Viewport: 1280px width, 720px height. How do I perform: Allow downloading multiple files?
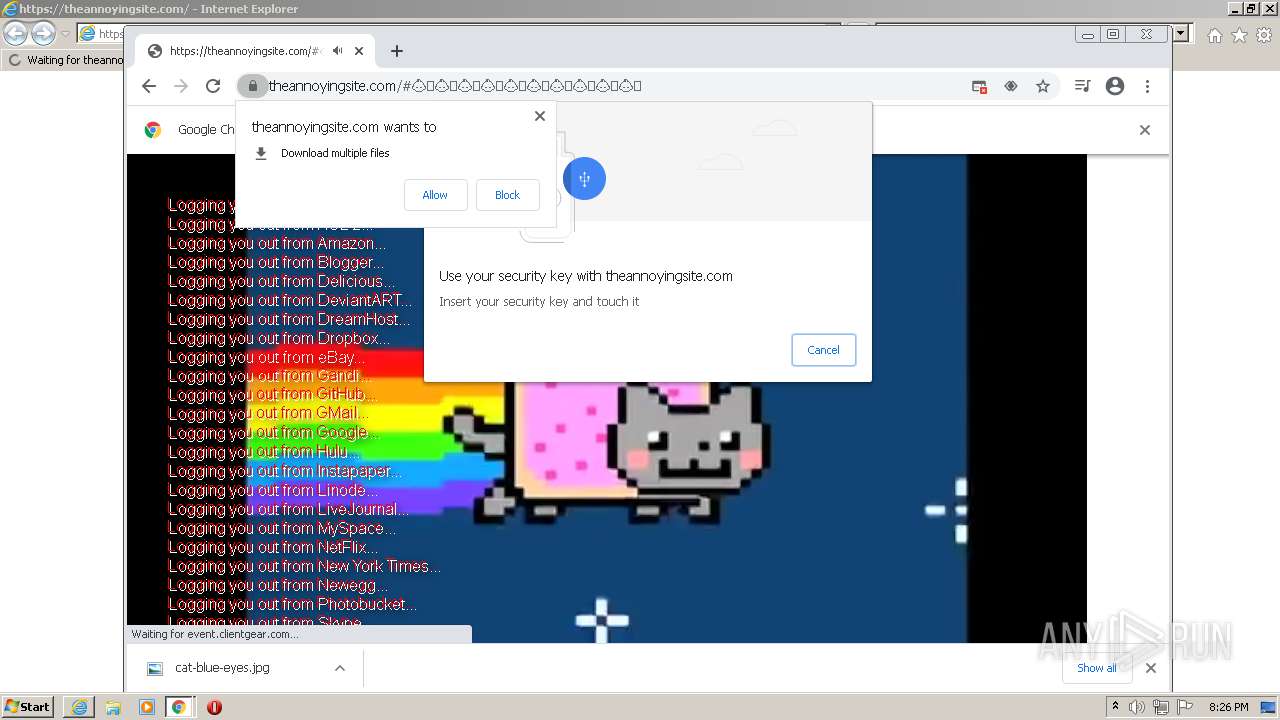pos(435,195)
